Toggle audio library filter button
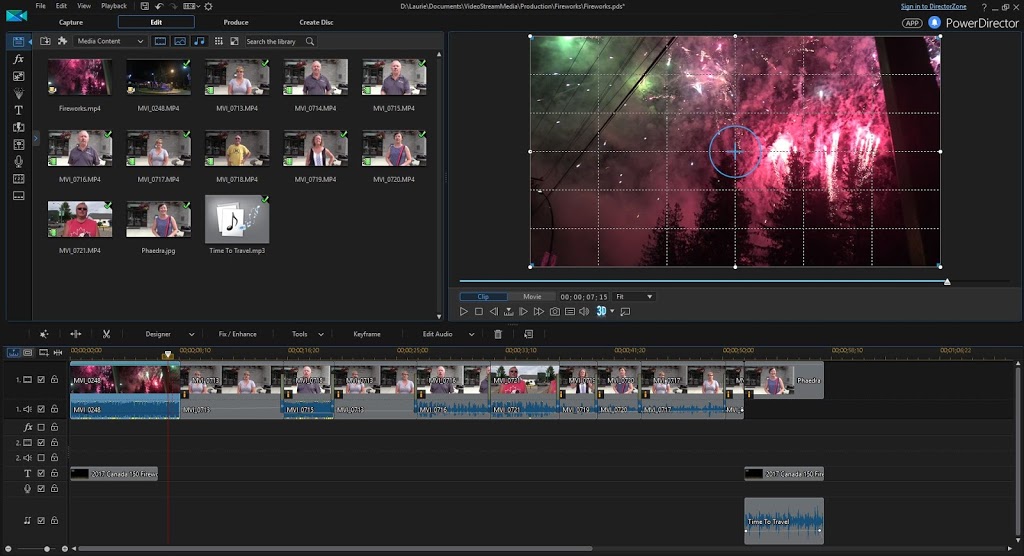Screen dimensions: 1024x556 [199, 41]
